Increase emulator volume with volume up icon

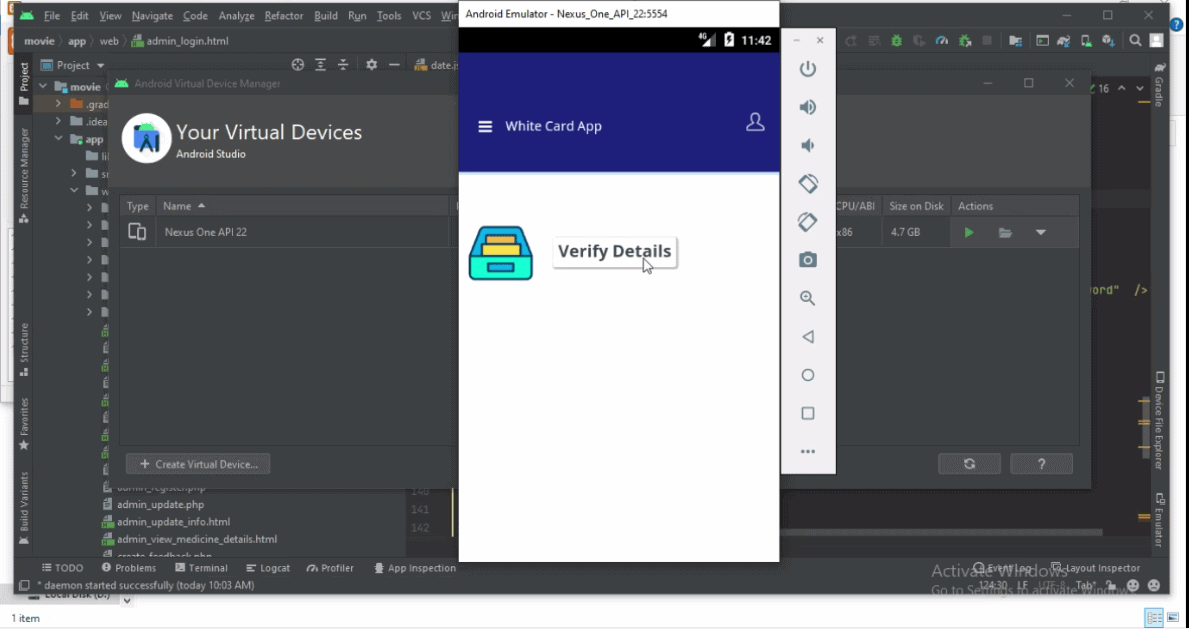[808, 107]
